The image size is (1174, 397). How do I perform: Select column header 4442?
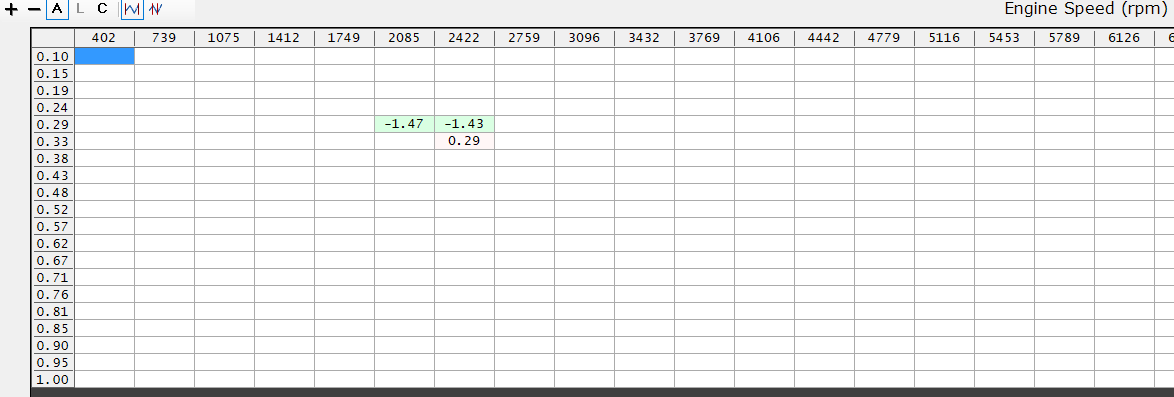(x=824, y=38)
